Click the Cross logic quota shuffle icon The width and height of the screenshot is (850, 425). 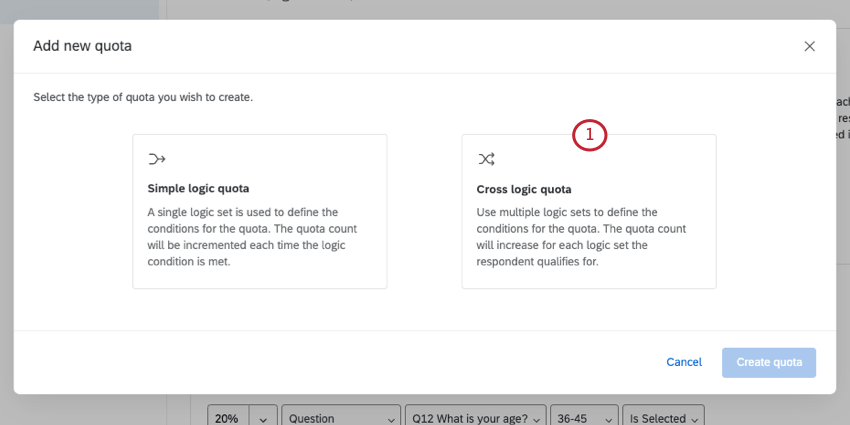(486, 158)
